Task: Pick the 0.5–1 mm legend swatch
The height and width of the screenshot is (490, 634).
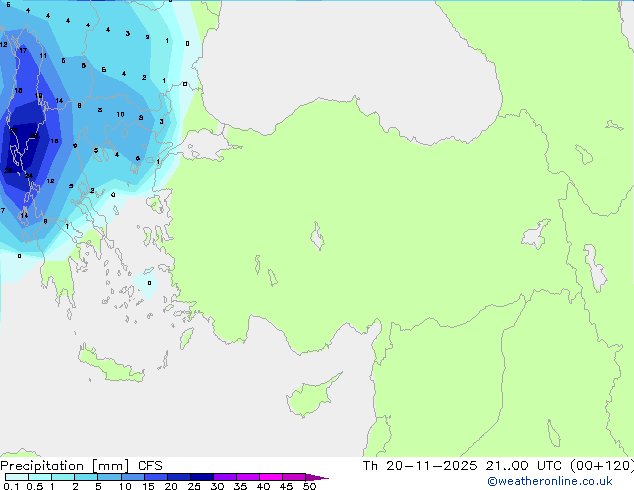Action: tap(40, 477)
